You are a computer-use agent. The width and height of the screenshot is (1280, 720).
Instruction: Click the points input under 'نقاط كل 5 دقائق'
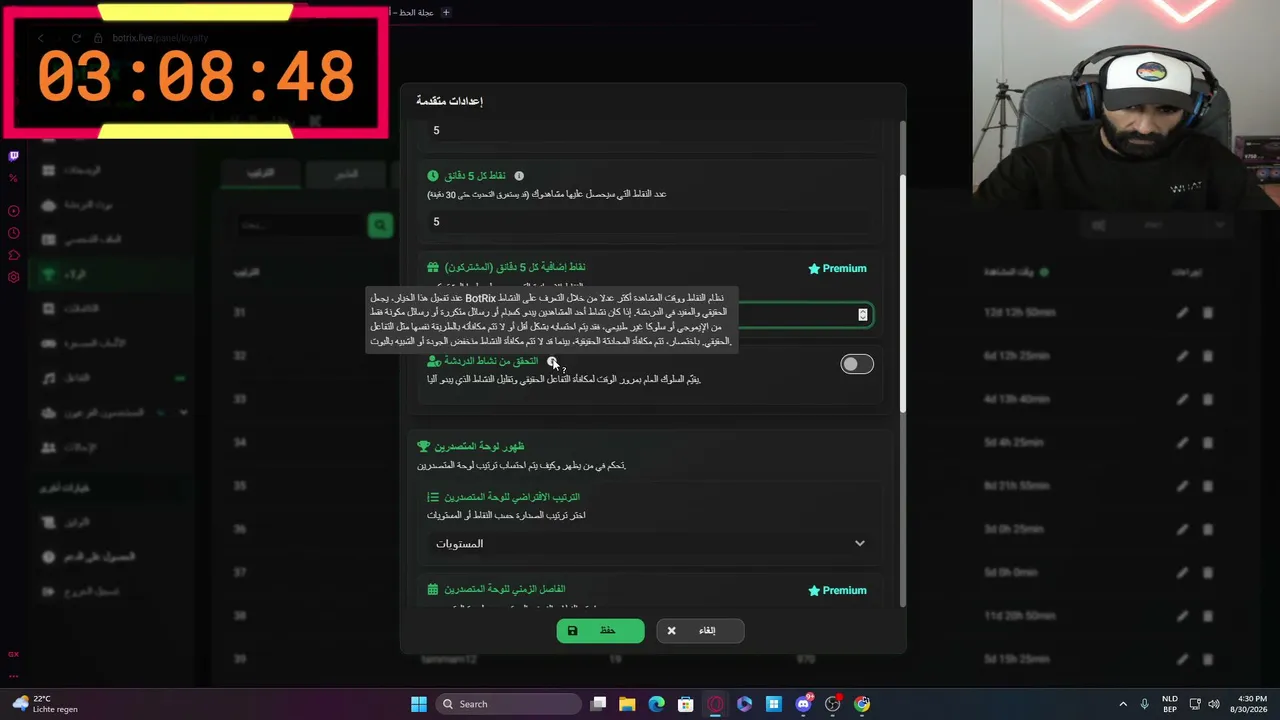coord(650,222)
